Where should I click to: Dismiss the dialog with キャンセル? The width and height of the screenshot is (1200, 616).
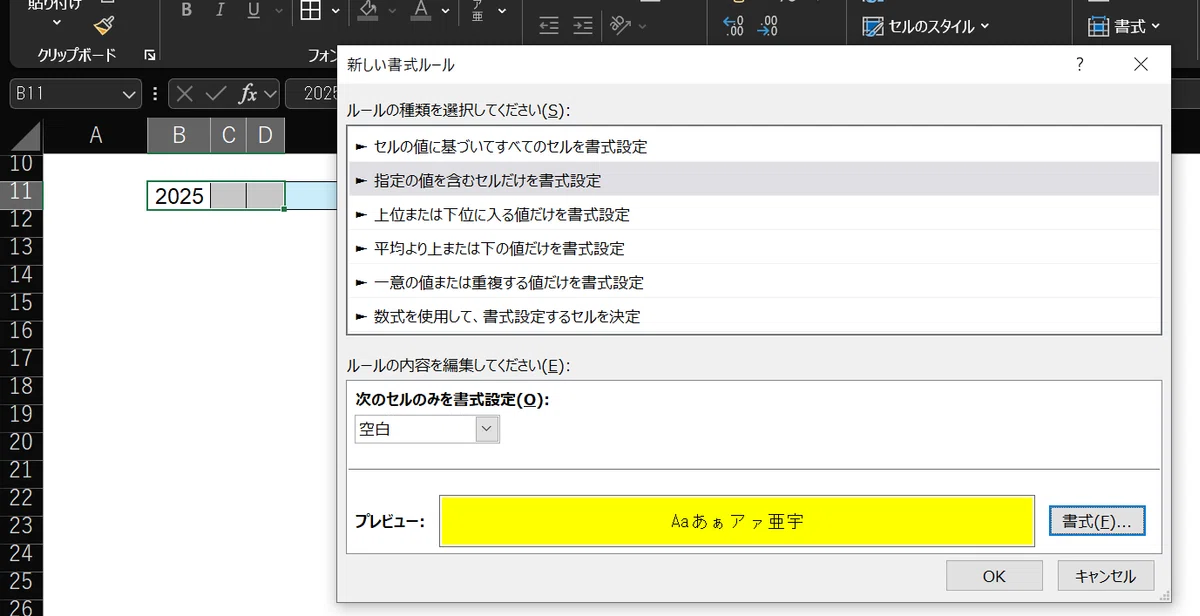(1105, 576)
